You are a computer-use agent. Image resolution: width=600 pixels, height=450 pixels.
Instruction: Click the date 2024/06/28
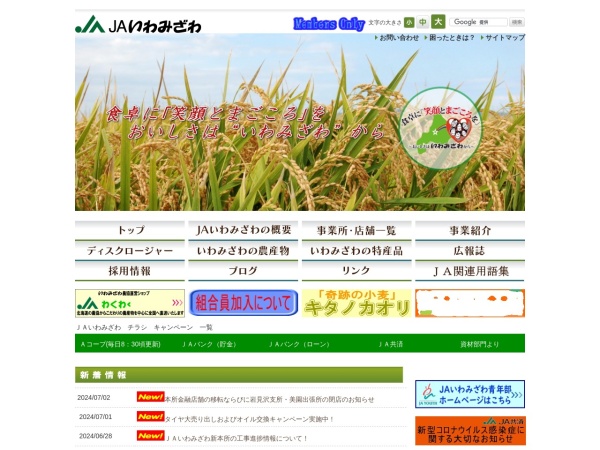click(95, 436)
